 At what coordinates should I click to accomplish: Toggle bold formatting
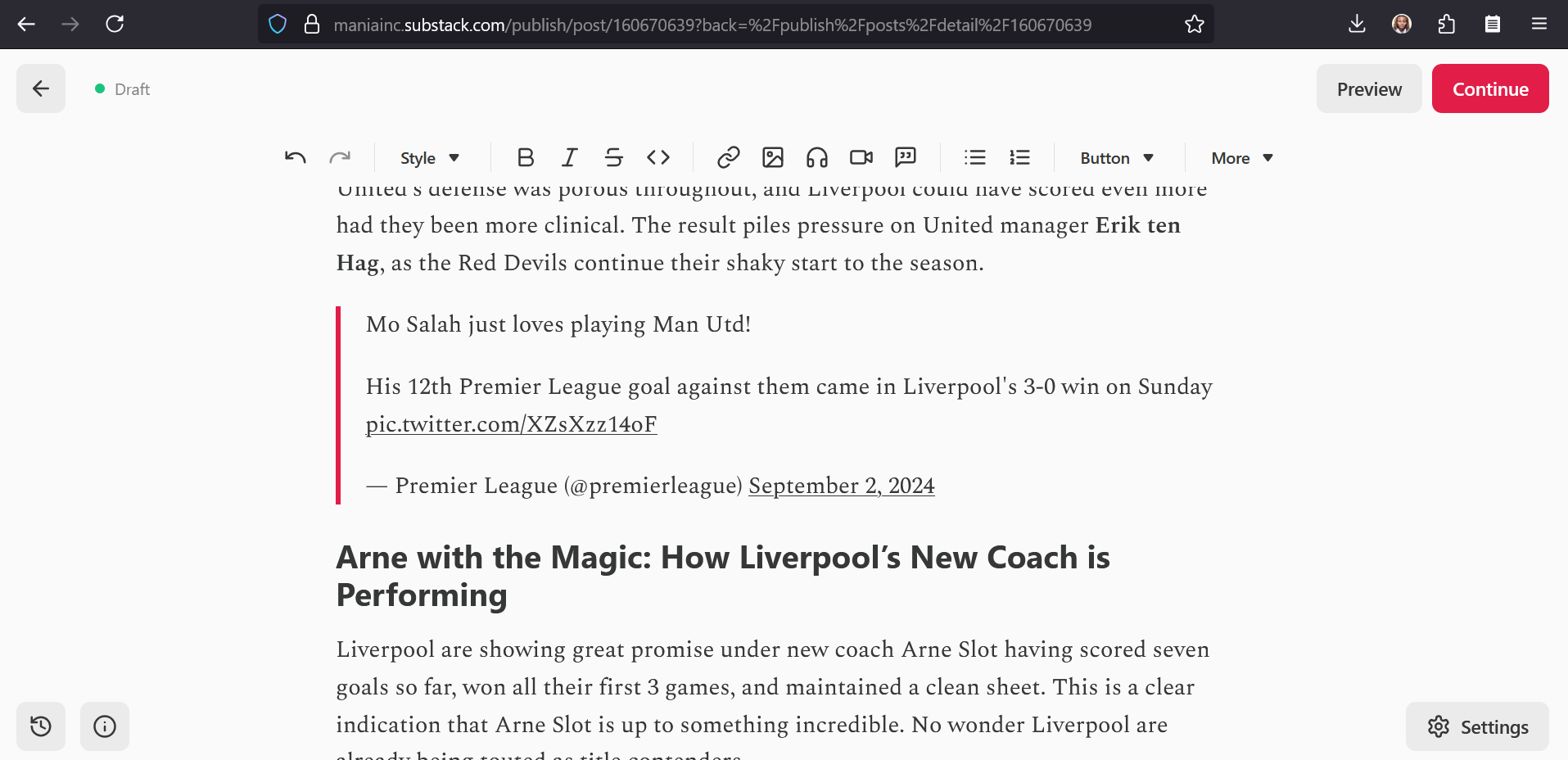[x=526, y=157]
